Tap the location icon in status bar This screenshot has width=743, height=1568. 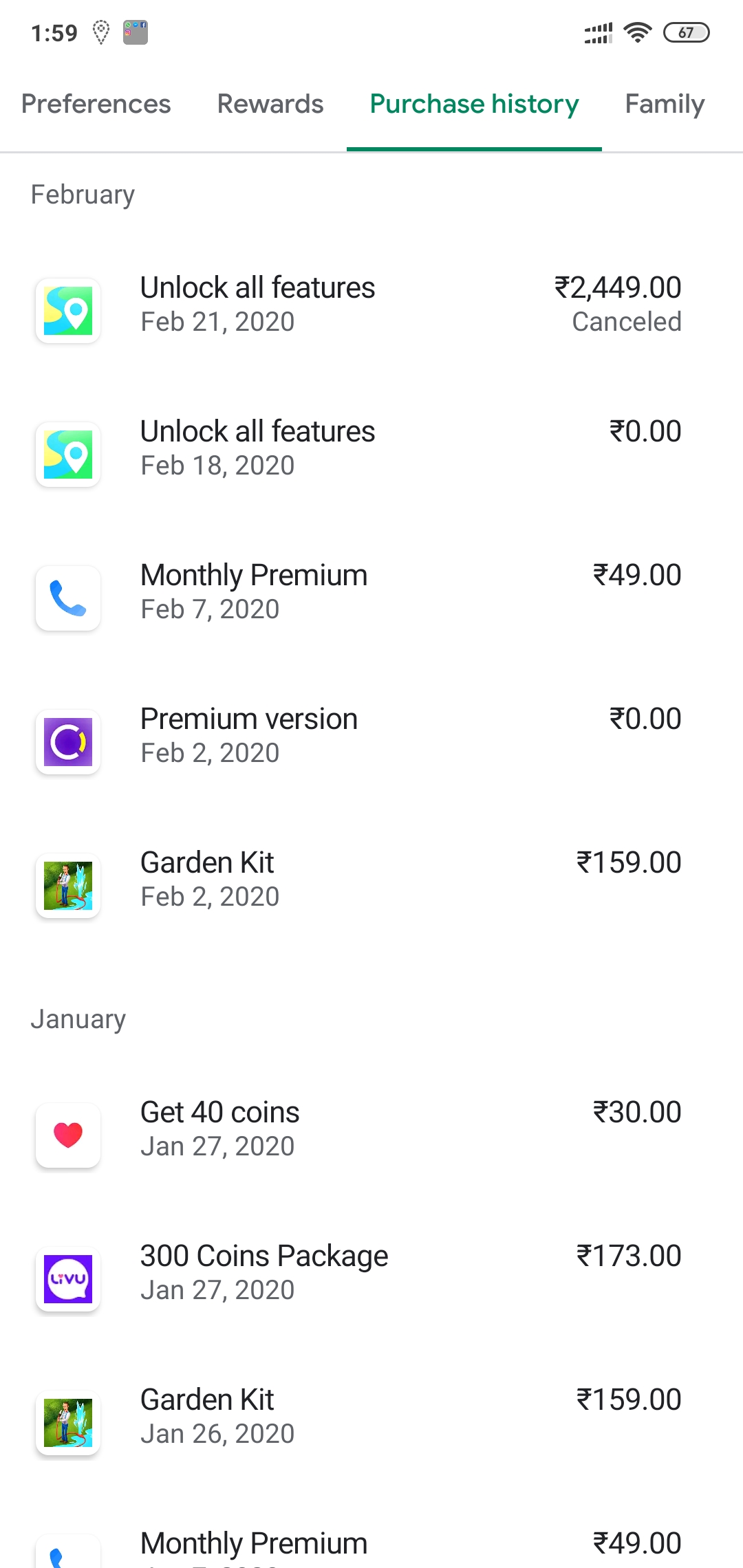pyautogui.click(x=101, y=32)
